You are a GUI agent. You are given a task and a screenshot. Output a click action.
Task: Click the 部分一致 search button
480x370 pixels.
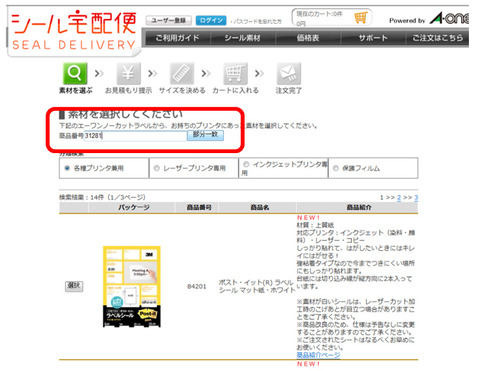[205, 135]
